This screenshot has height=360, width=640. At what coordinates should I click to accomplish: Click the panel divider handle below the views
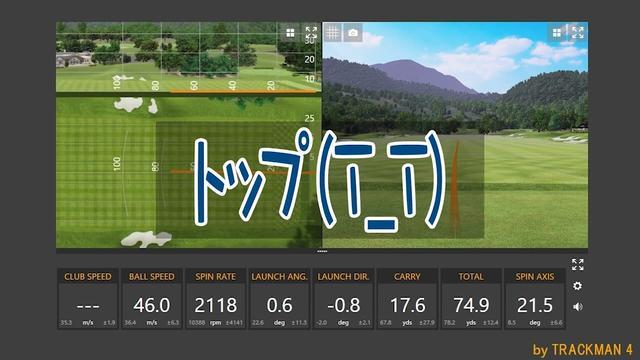[x=322, y=251]
